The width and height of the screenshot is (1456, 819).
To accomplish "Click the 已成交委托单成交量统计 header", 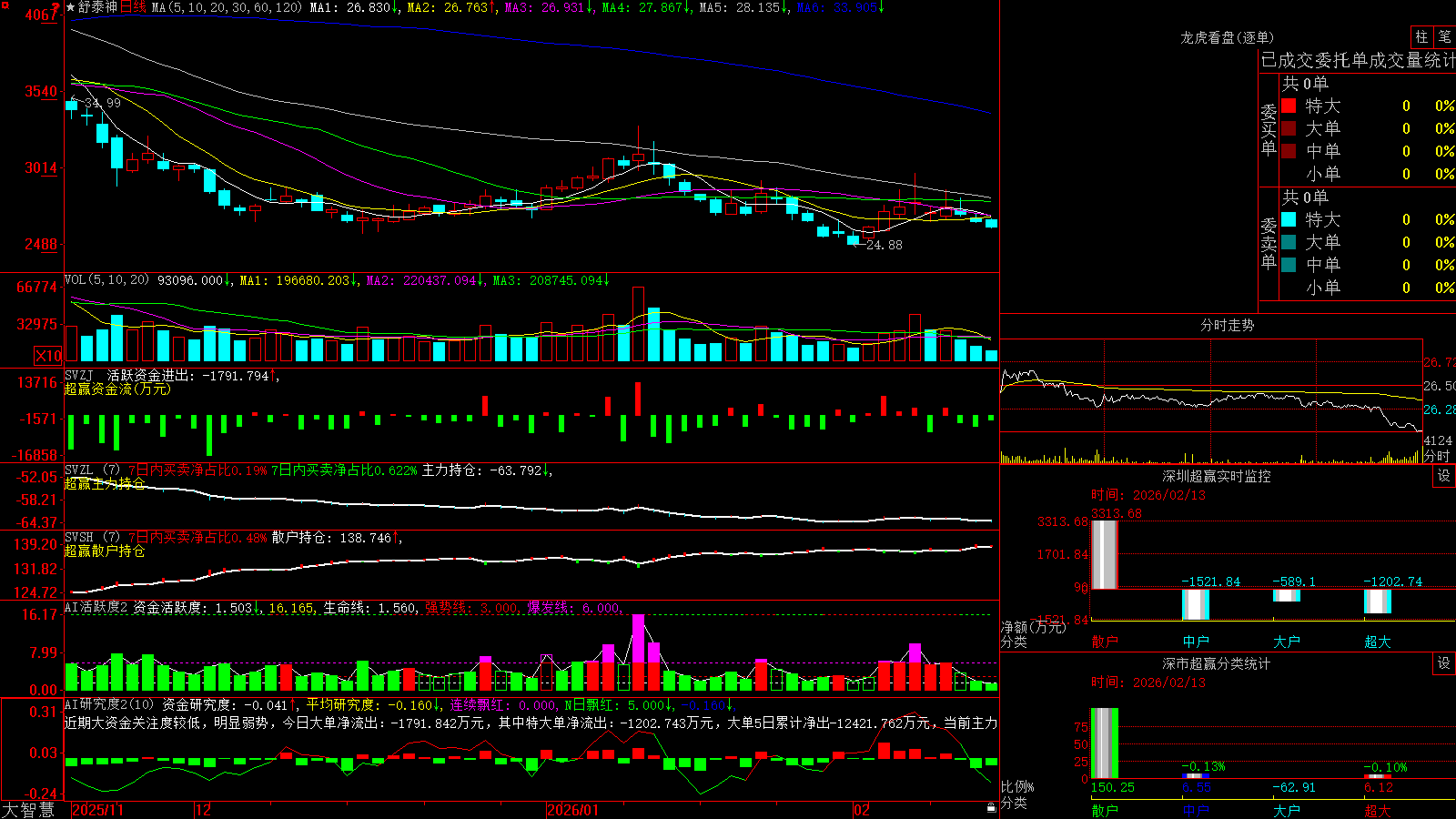I will click(1358, 60).
